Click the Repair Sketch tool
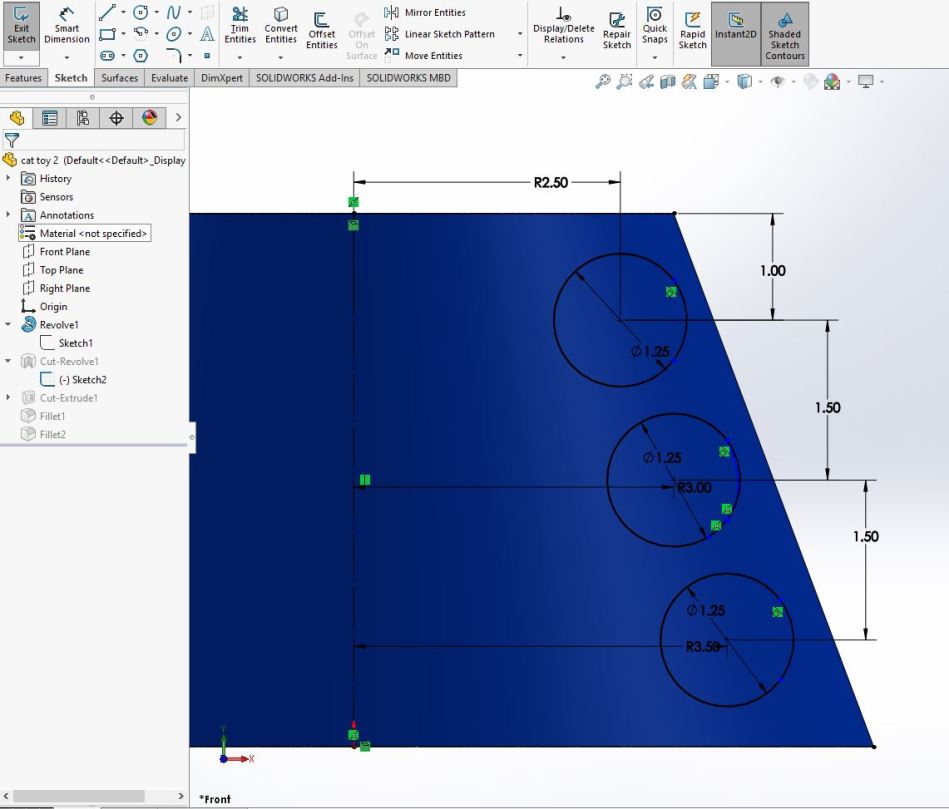Image resolution: width=949 pixels, height=809 pixels. pyautogui.click(x=617, y=30)
